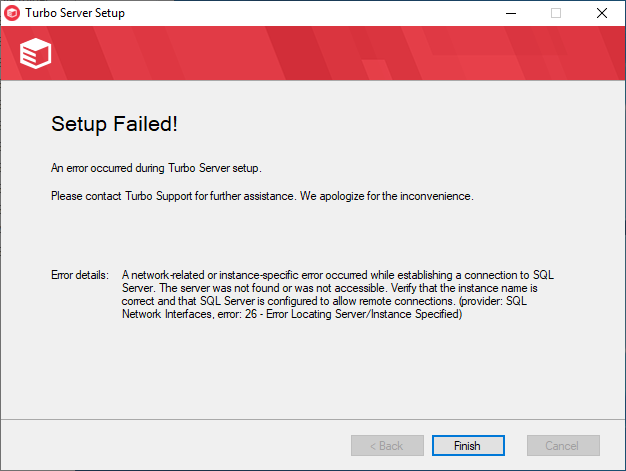
Task: Close the Turbo Server Setup window
Action: [x=602, y=13]
